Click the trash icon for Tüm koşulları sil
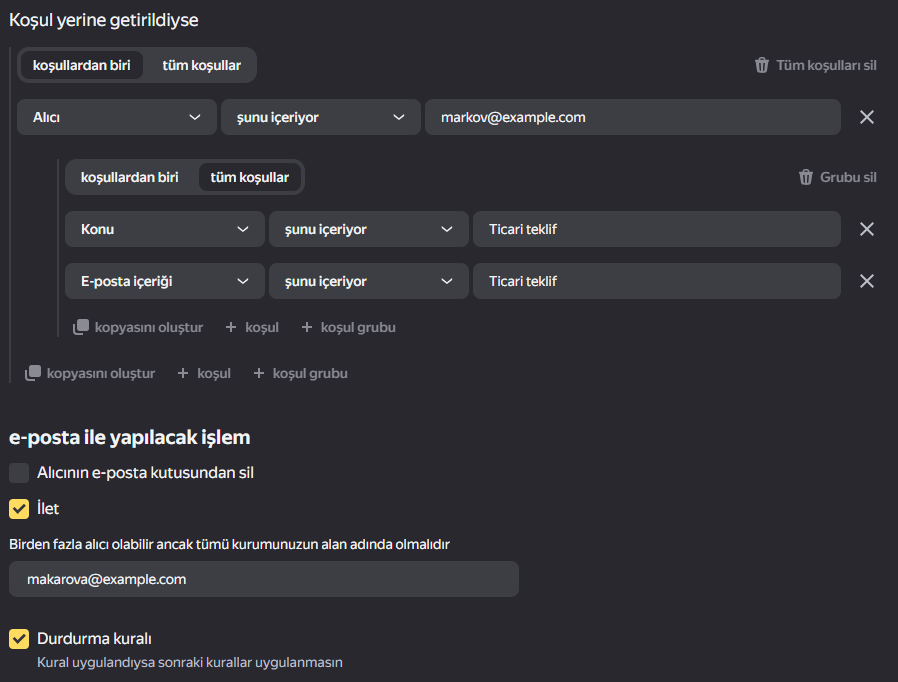Viewport: 898px width, 682px height. pyautogui.click(x=761, y=65)
